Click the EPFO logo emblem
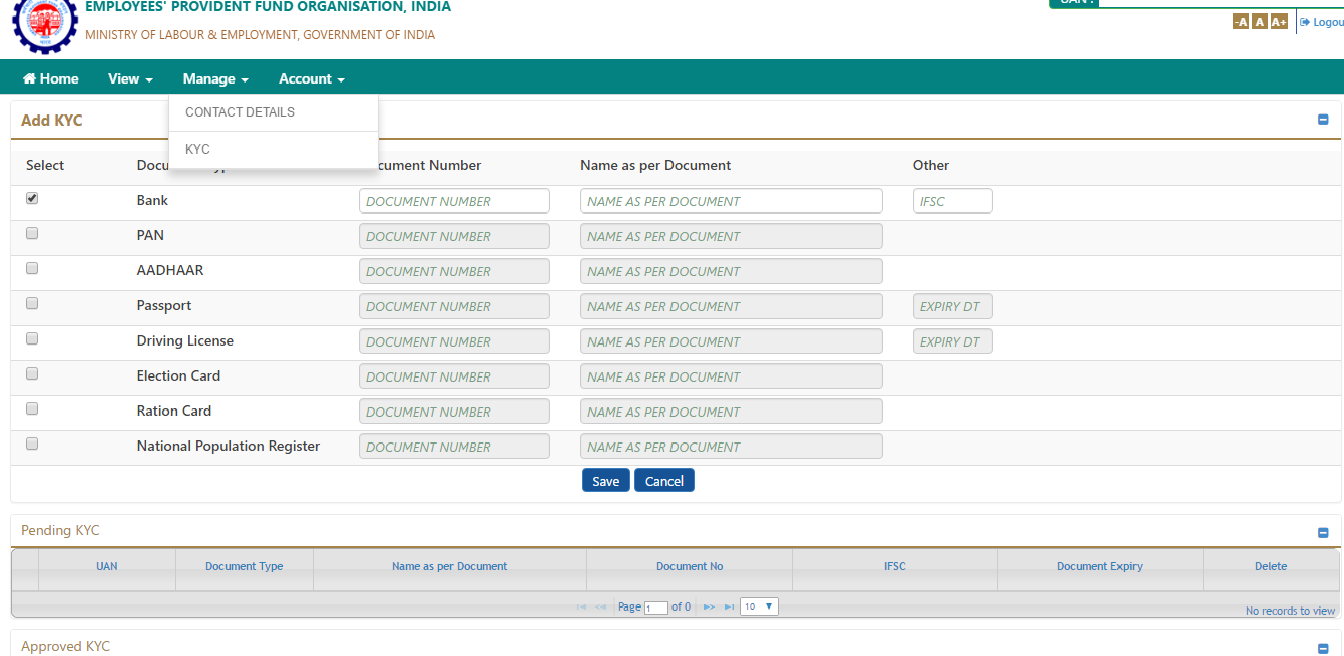The width and height of the screenshot is (1344, 656). [x=43, y=24]
